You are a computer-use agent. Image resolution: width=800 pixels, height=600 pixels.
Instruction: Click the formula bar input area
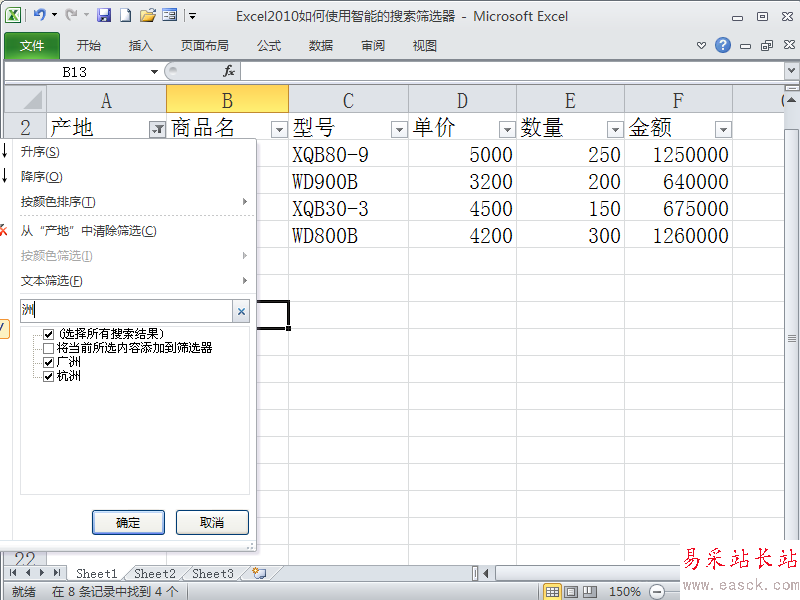tap(513, 71)
